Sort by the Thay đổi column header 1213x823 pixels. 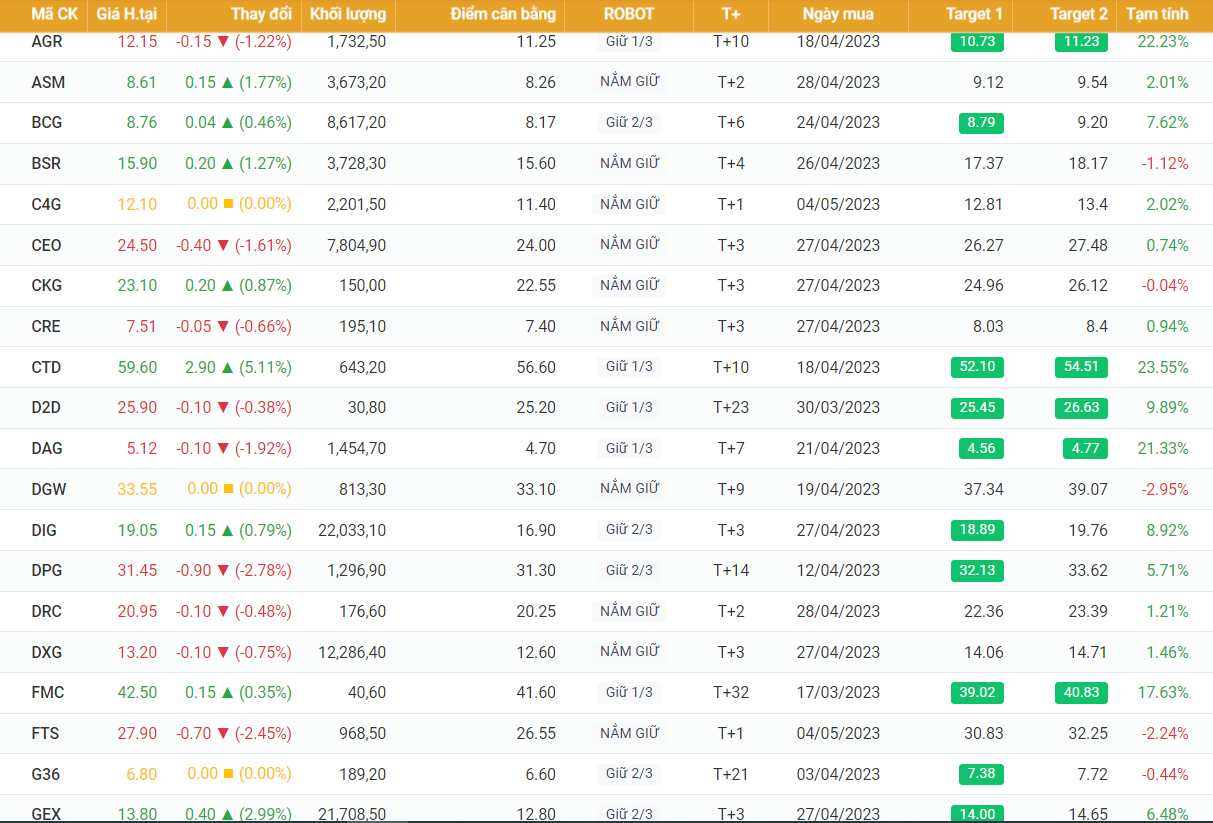(261, 14)
